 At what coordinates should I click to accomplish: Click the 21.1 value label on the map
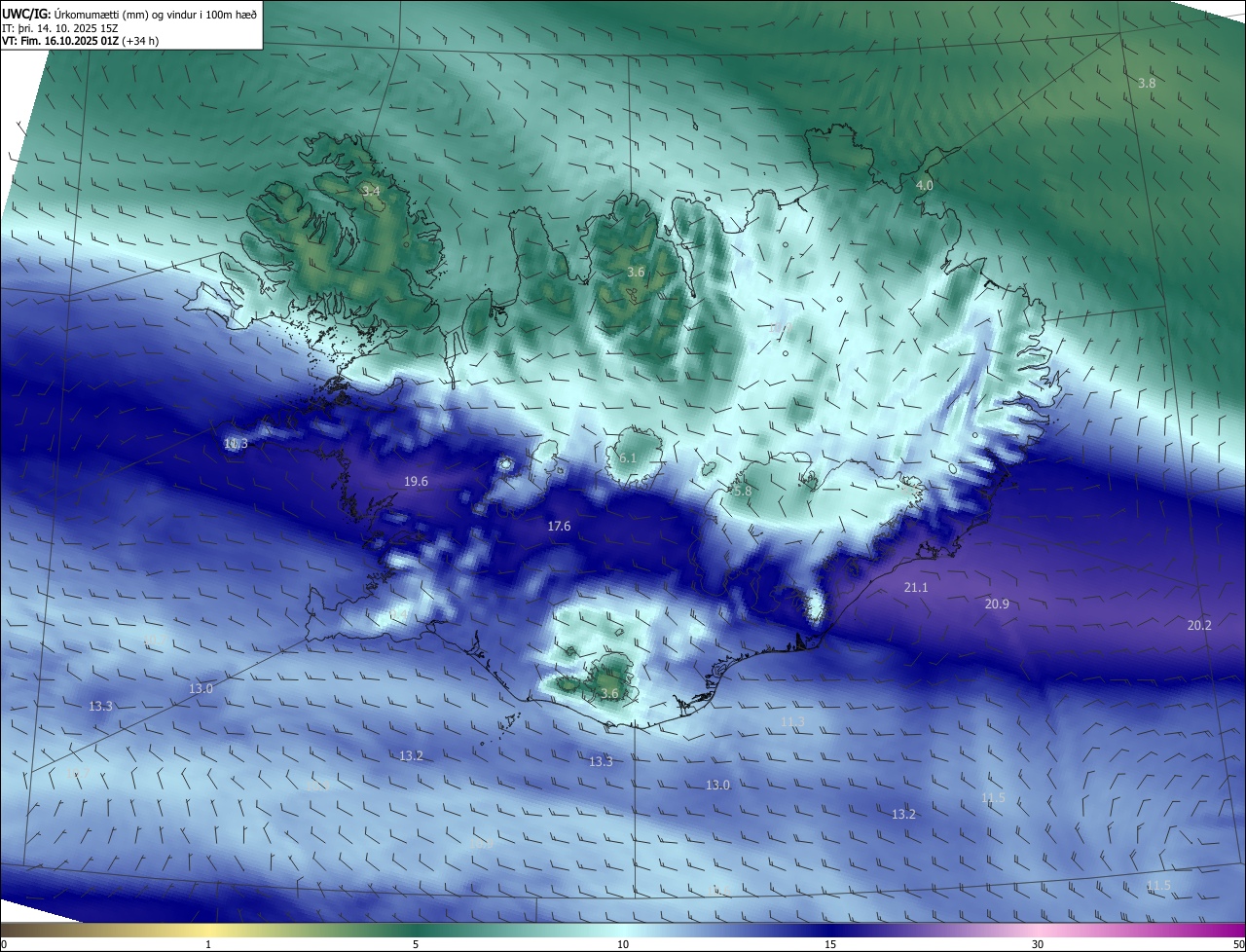click(916, 588)
